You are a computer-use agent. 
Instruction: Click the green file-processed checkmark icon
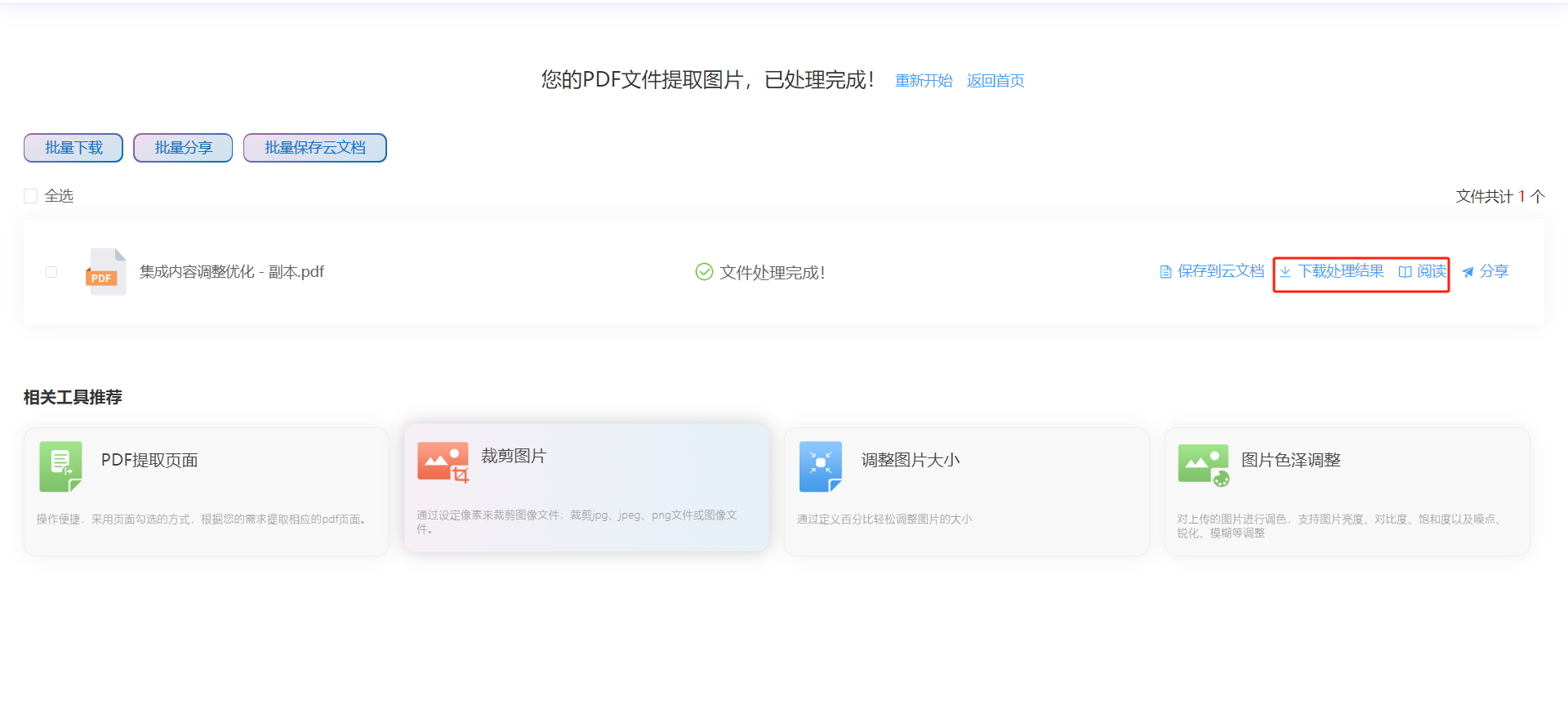click(704, 272)
